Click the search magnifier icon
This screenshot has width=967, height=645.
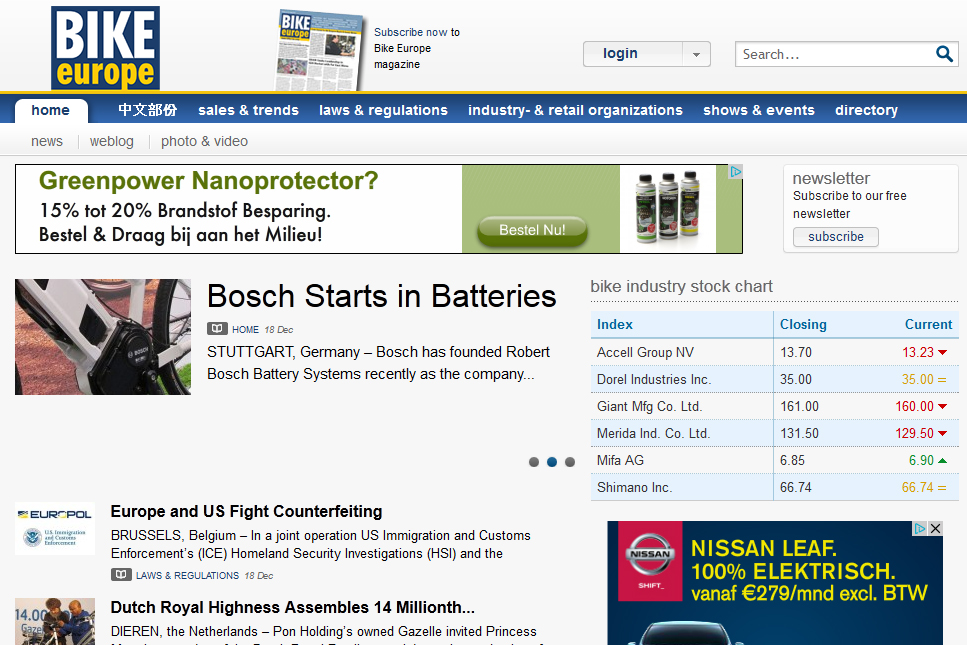point(944,54)
